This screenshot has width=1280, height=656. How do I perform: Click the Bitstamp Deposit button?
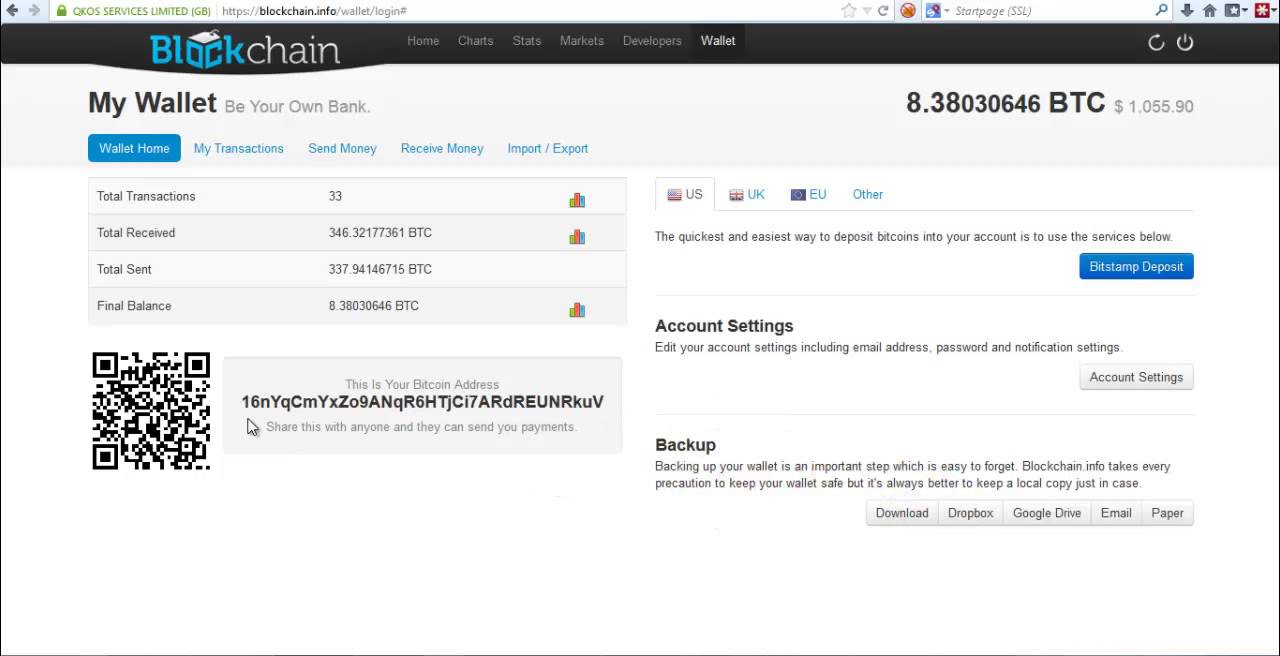pos(1136,266)
